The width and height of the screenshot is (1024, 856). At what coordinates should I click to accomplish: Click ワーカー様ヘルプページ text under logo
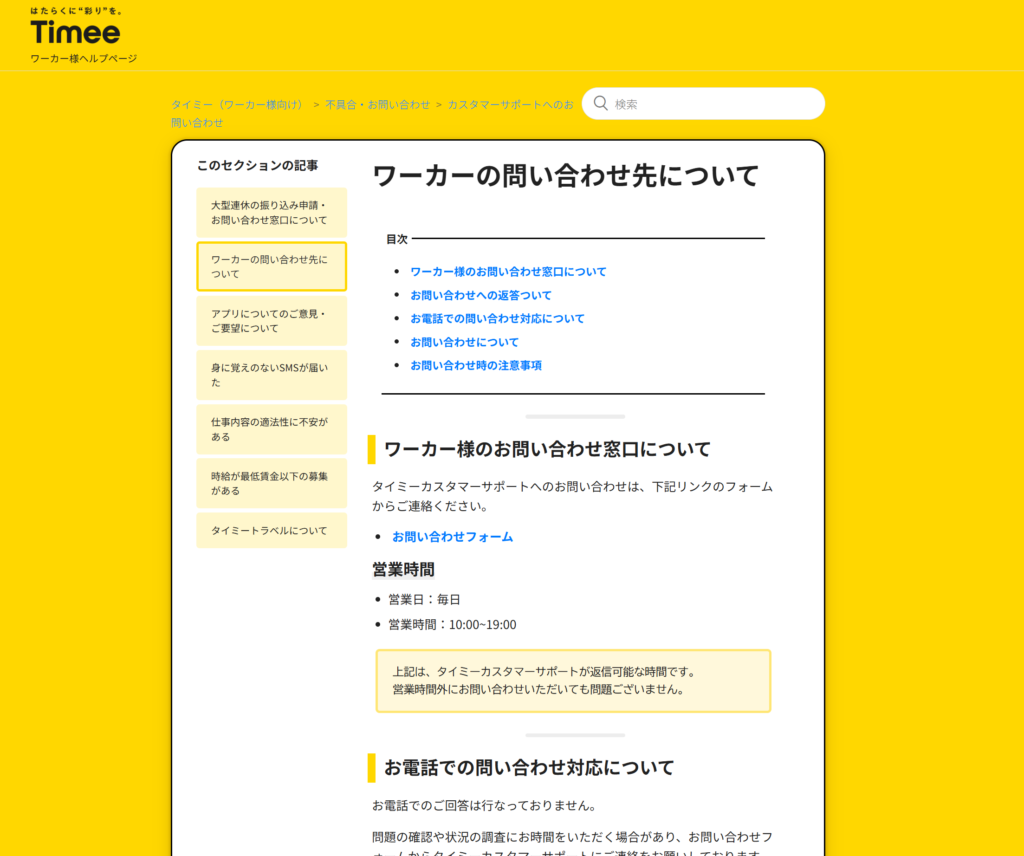83,59
